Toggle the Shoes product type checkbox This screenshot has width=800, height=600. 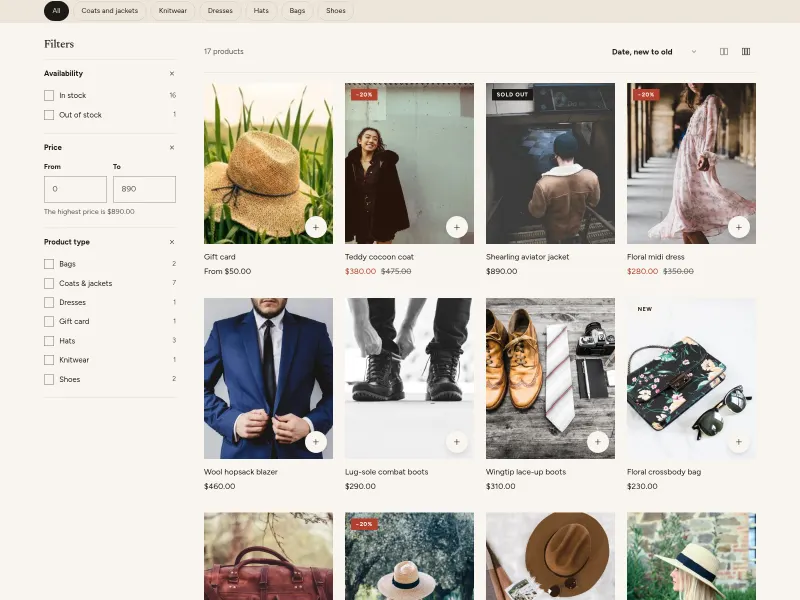coord(49,379)
